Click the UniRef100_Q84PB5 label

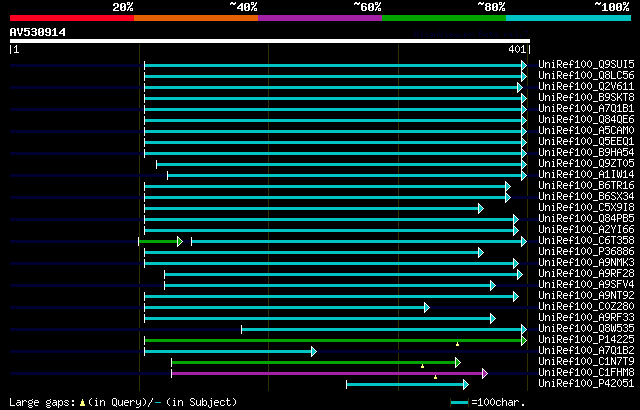(x=586, y=219)
